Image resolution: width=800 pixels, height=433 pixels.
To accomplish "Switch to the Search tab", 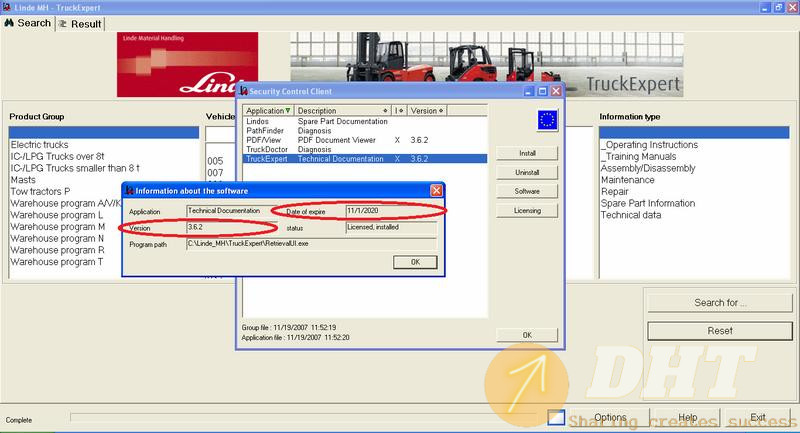I will coord(28,23).
